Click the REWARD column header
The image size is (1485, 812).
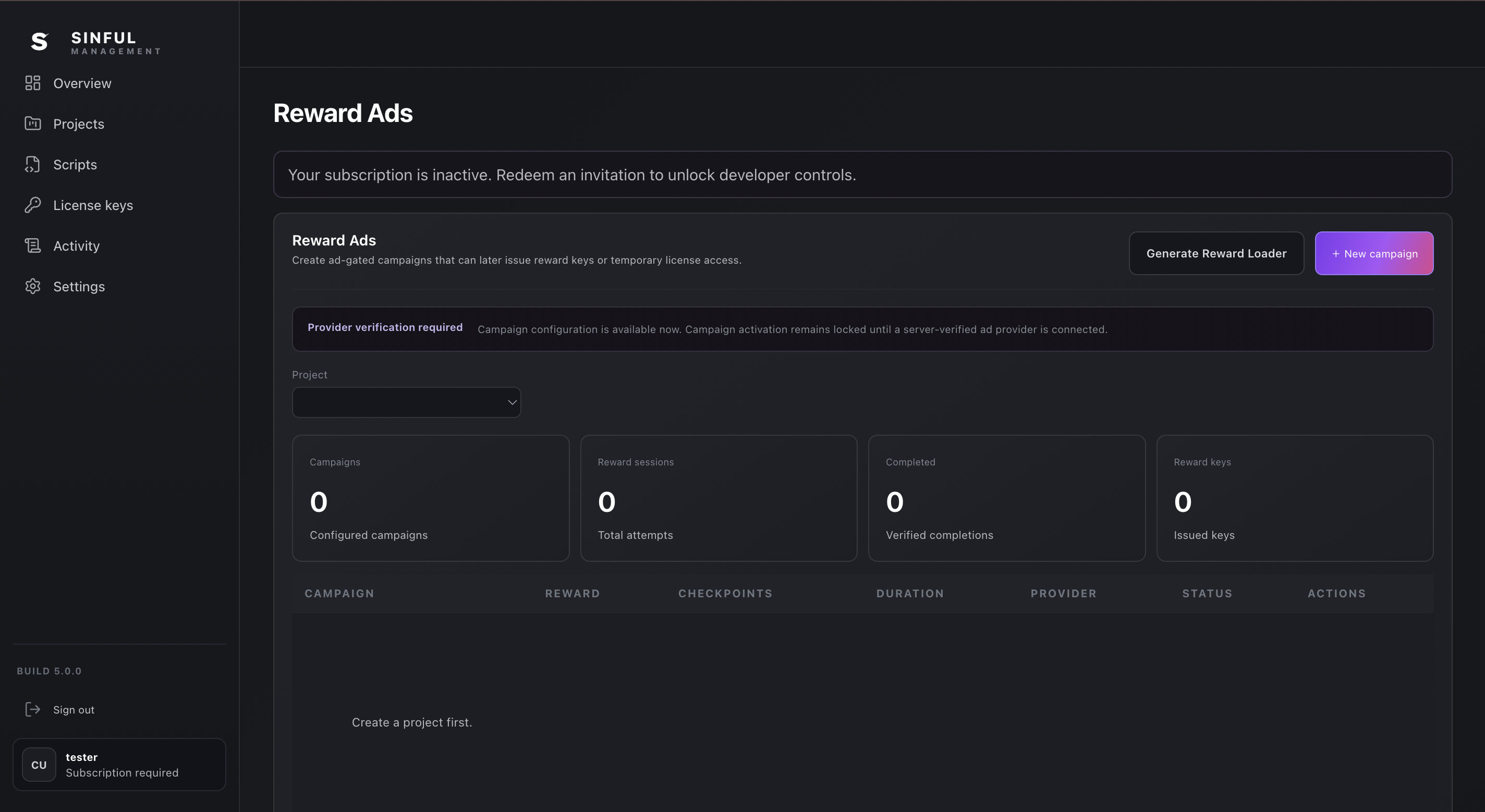pyautogui.click(x=573, y=594)
